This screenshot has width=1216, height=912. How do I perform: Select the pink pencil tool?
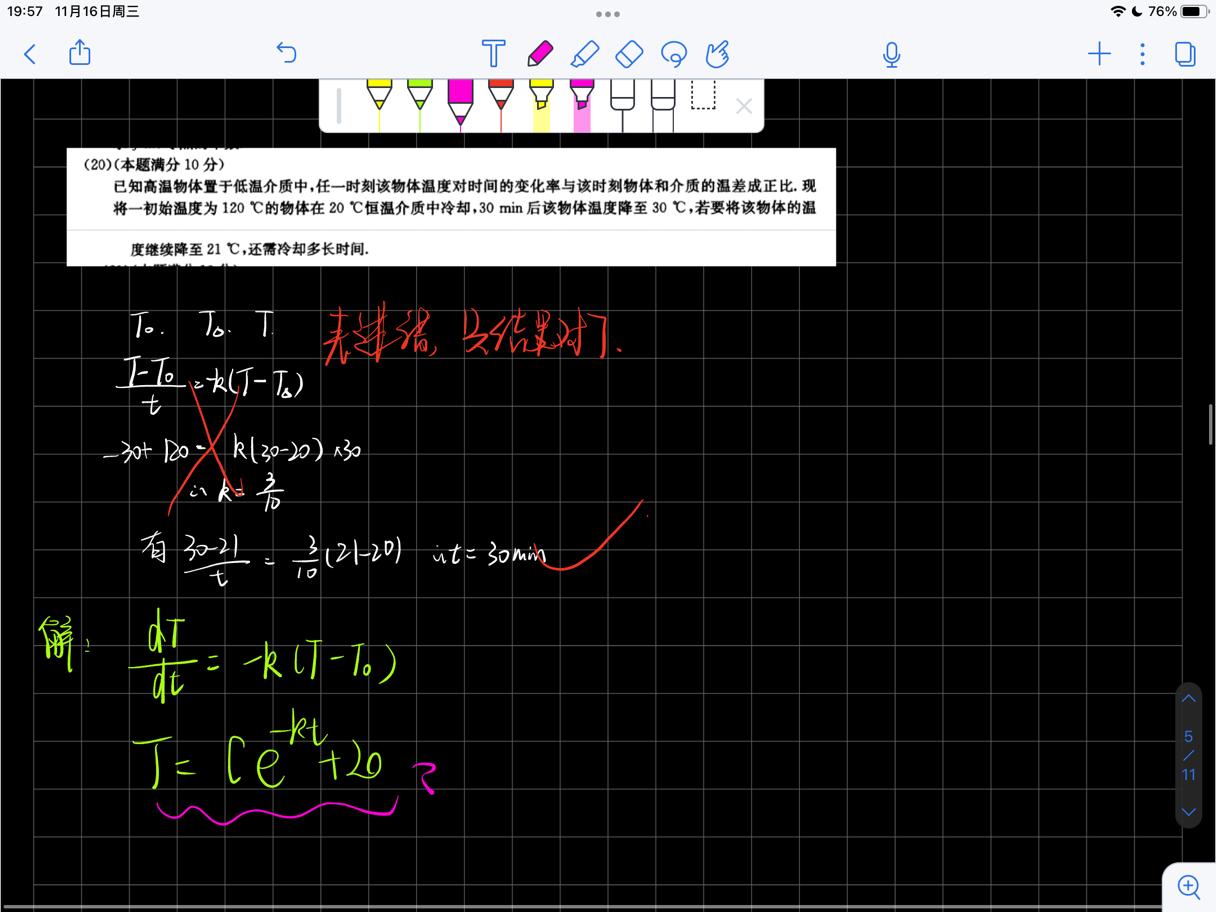point(539,53)
